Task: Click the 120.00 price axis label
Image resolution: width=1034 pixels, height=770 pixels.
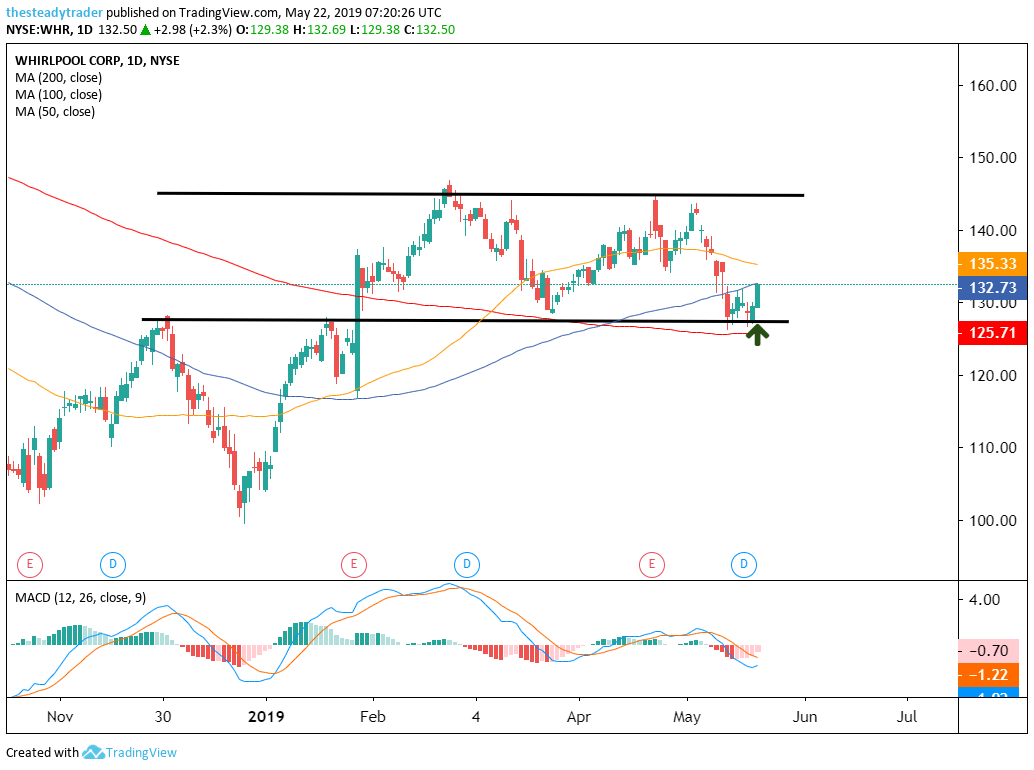Action: pyautogui.click(x=992, y=376)
